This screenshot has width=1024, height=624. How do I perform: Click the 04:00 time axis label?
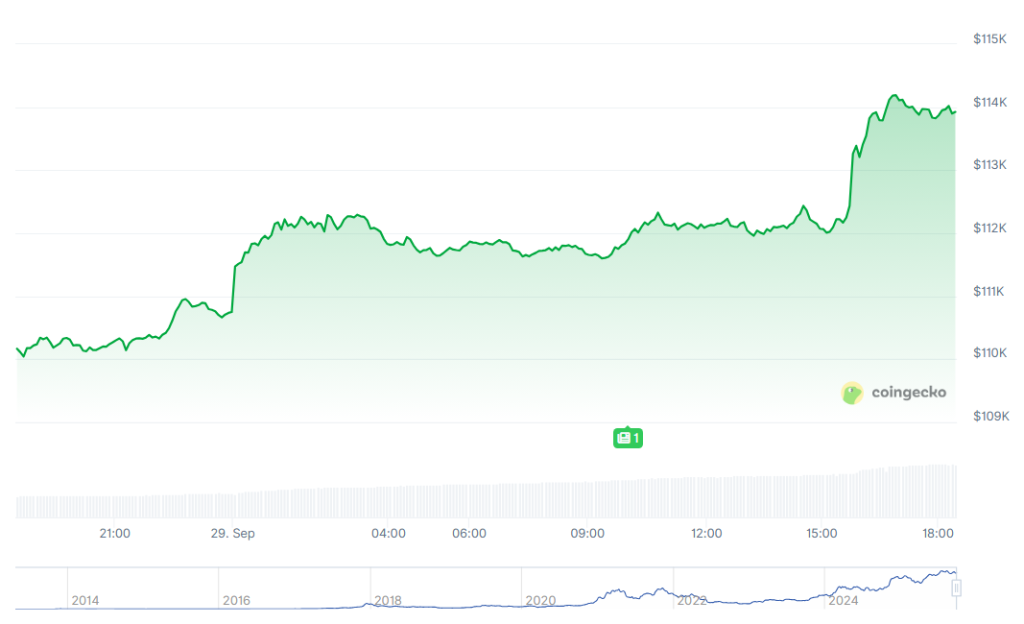[389, 533]
